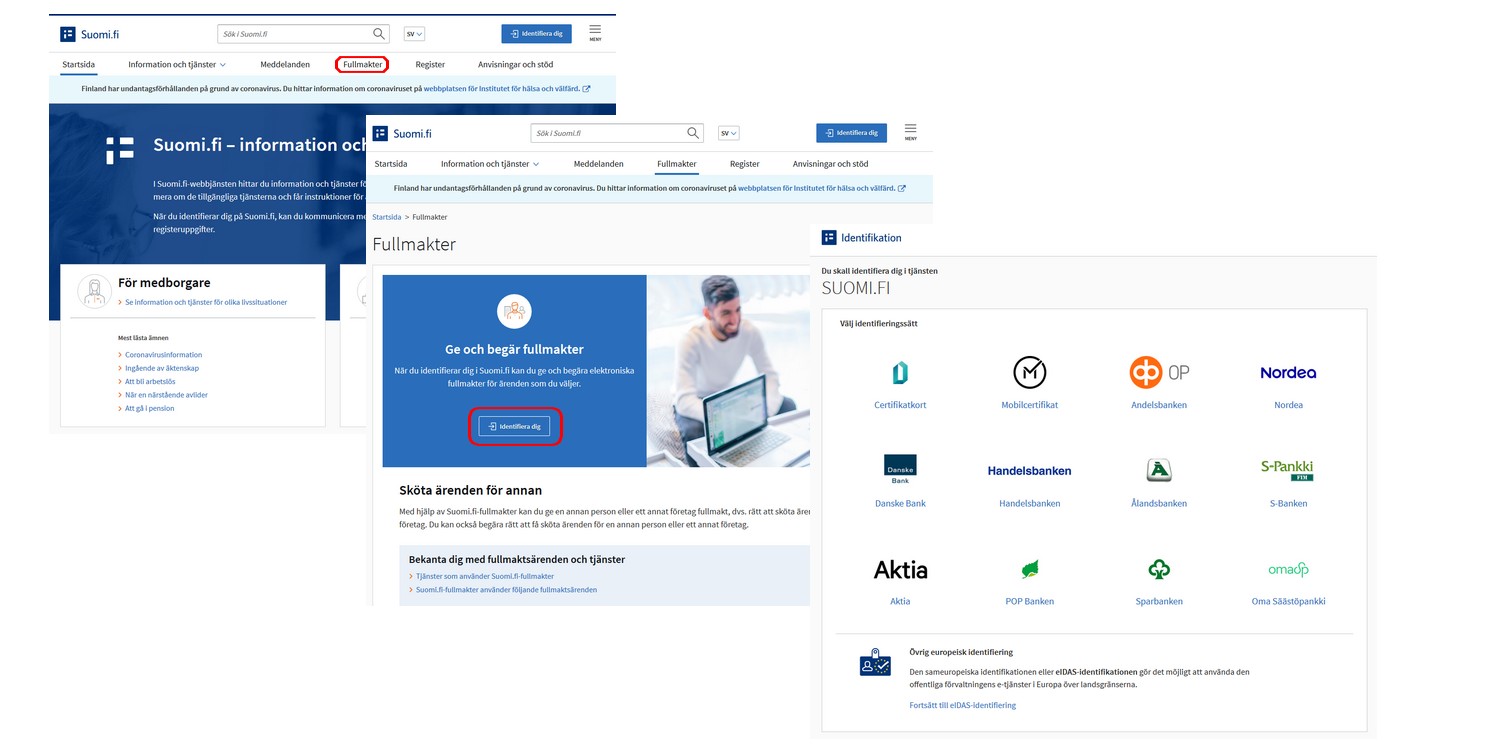The width and height of the screenshot is (1512, 756).
Task: Open the Meddelanden tab in the Fullmakter window
Action: pyautogui.click(x=599, y=164)
